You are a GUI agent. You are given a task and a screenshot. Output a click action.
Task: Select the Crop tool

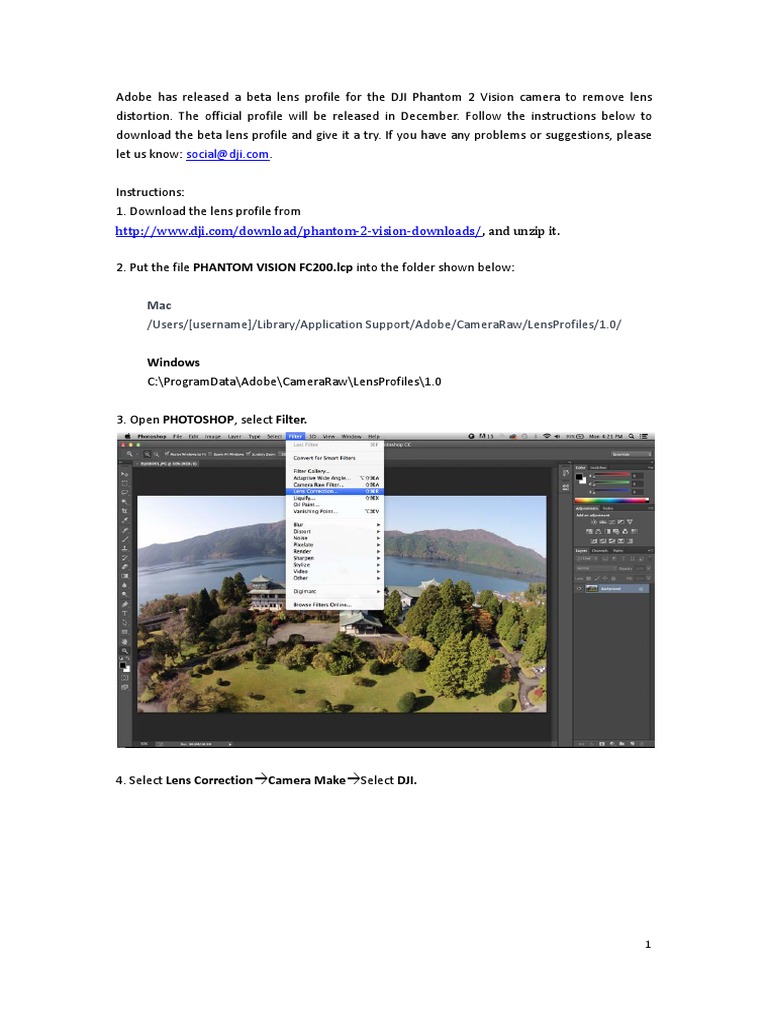(125, 511)
